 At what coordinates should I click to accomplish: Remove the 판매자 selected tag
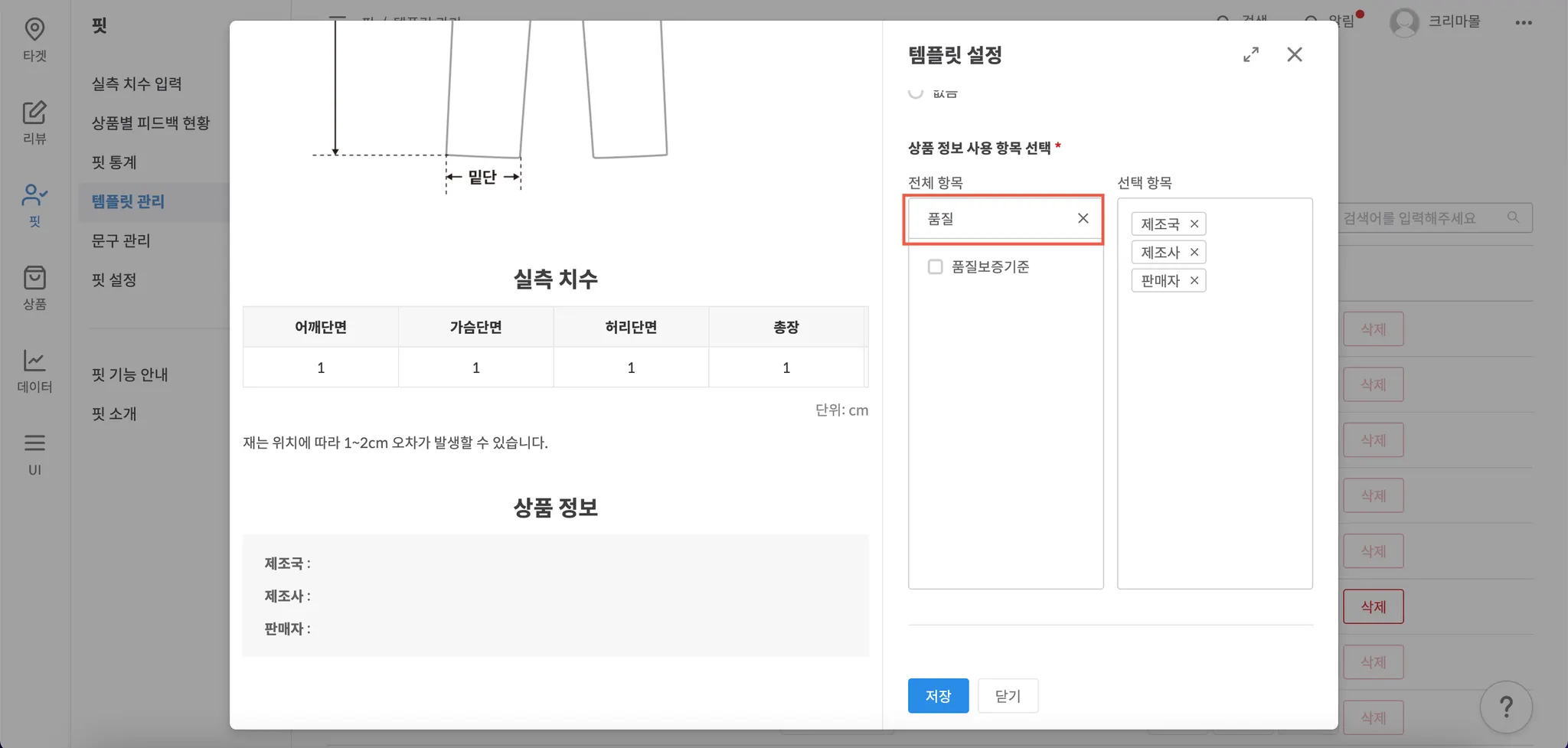coord(1194,281)
